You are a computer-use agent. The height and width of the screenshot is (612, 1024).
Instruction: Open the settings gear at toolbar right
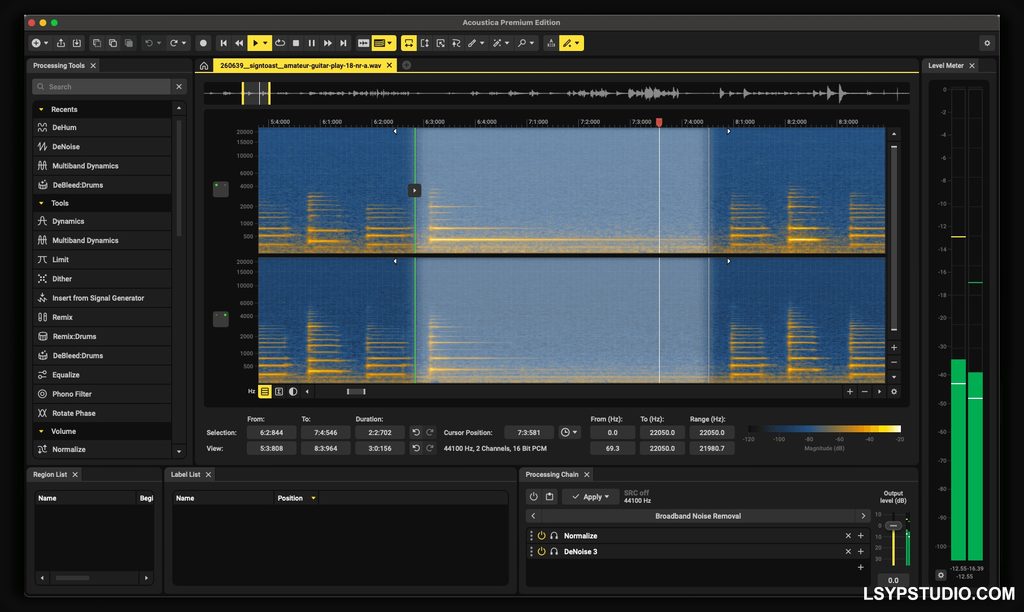[987, 43]
